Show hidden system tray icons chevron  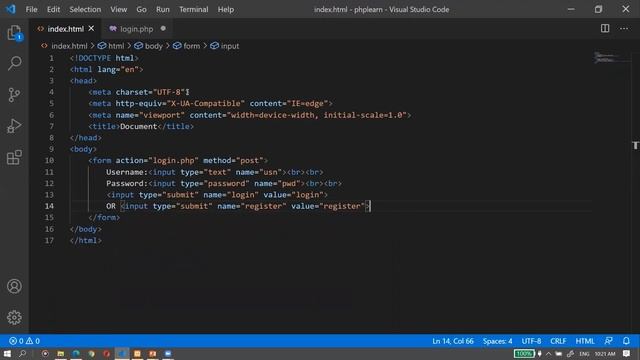[548, 353]
